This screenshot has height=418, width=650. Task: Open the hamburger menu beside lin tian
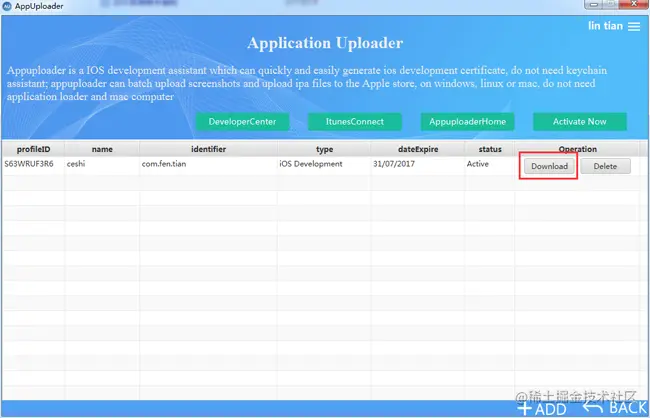(x=634, y=27)
